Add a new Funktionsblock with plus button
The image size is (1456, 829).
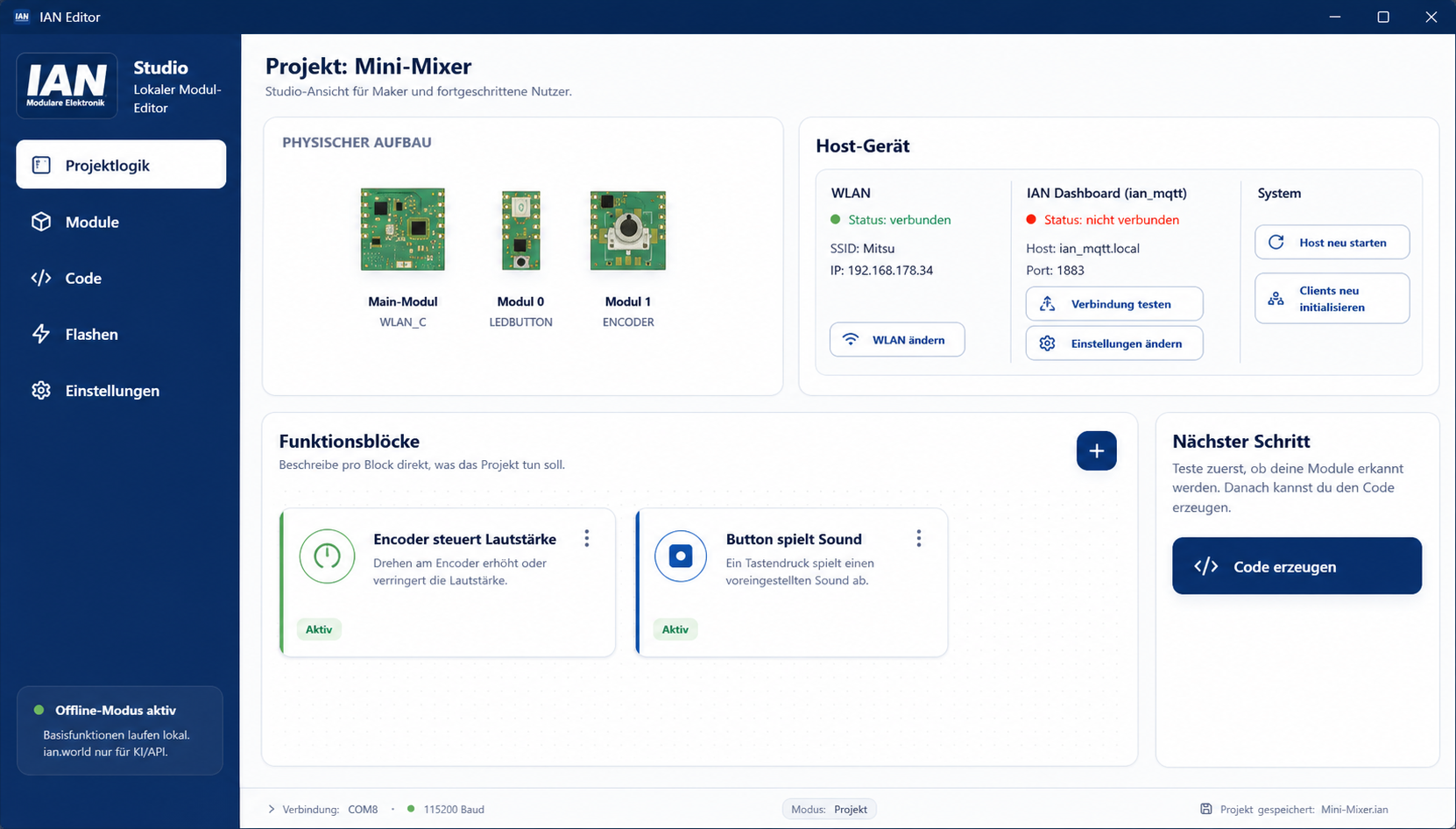pyautogui.click(x=1097, y=450)
